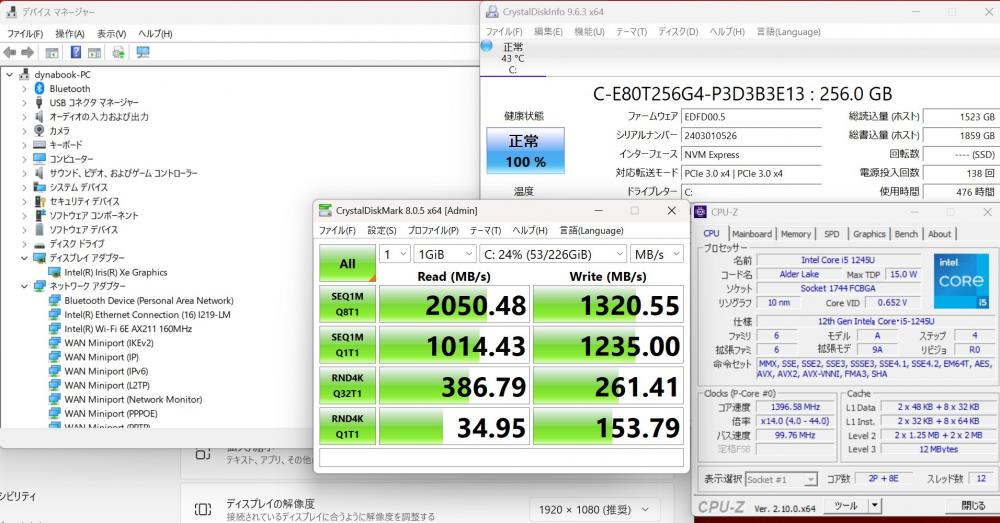Viewport: 1000px width, 523px height.
Task: Click the blue health status orb in CrystalDiskInfo
Action: pos(487,46)
